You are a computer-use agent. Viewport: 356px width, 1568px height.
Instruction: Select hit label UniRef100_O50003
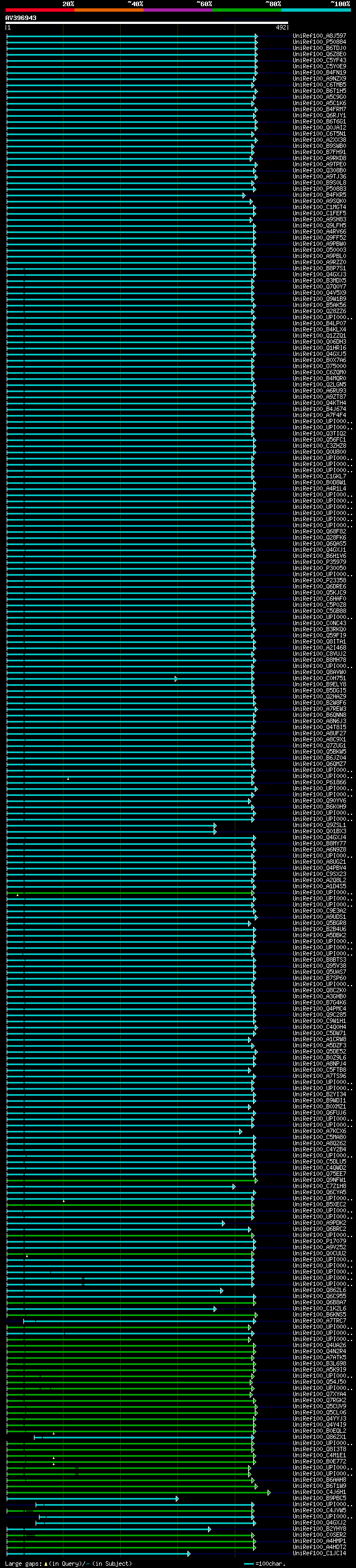(319, 250)
